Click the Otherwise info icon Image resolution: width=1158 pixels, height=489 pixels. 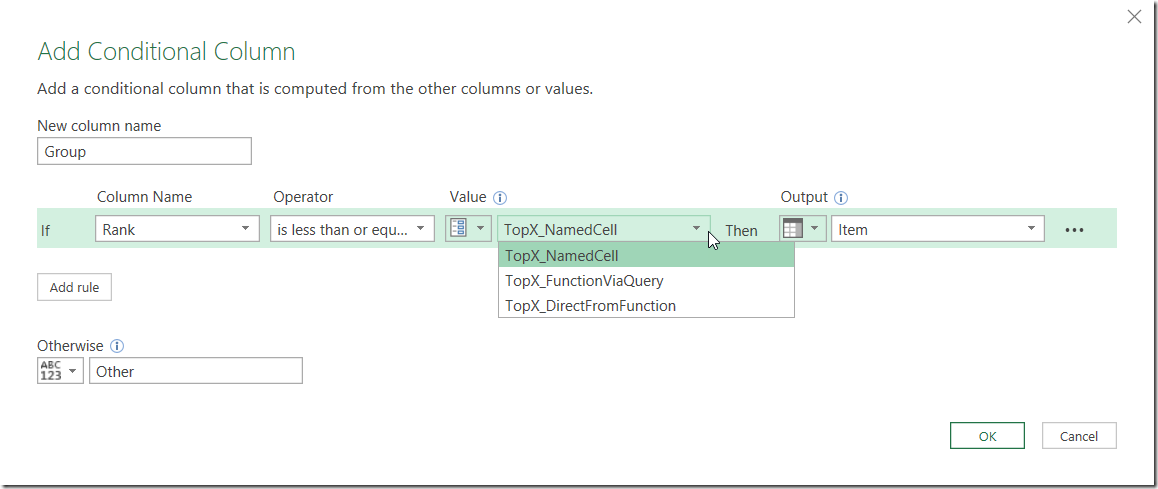tap(117, 346)
